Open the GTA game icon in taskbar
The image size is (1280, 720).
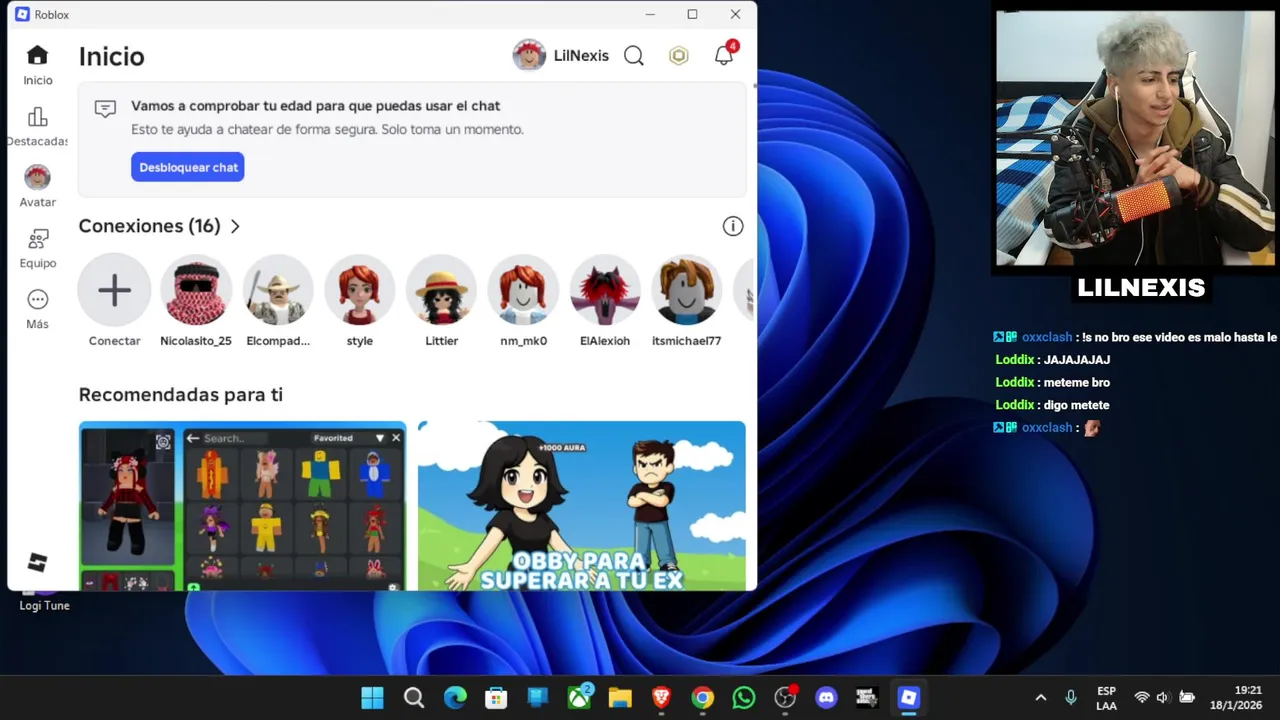867,698
